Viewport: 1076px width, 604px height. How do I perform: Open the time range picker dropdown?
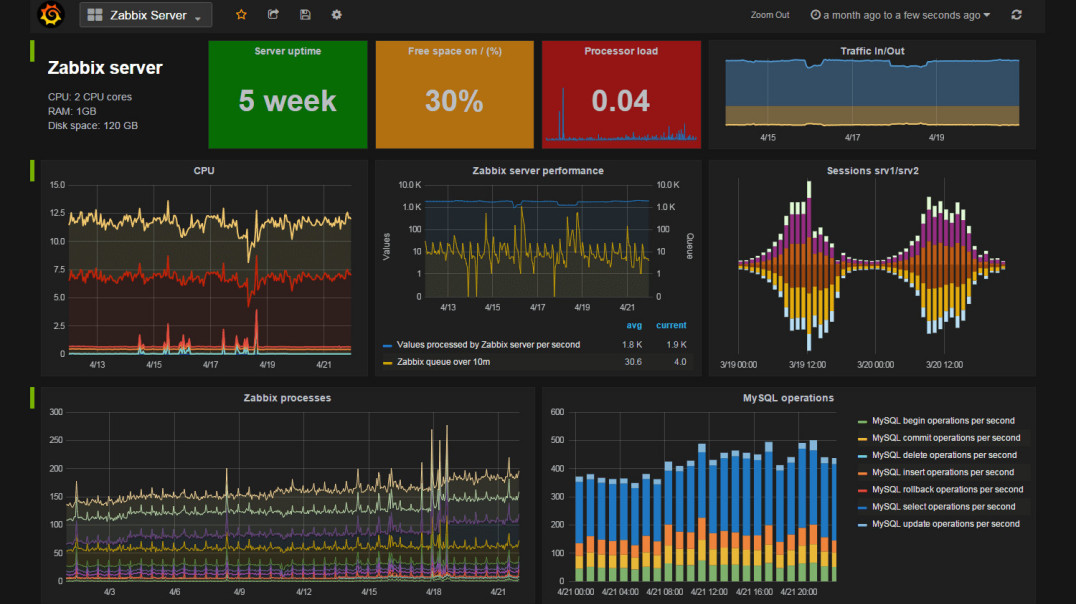[x=900, y=15]
